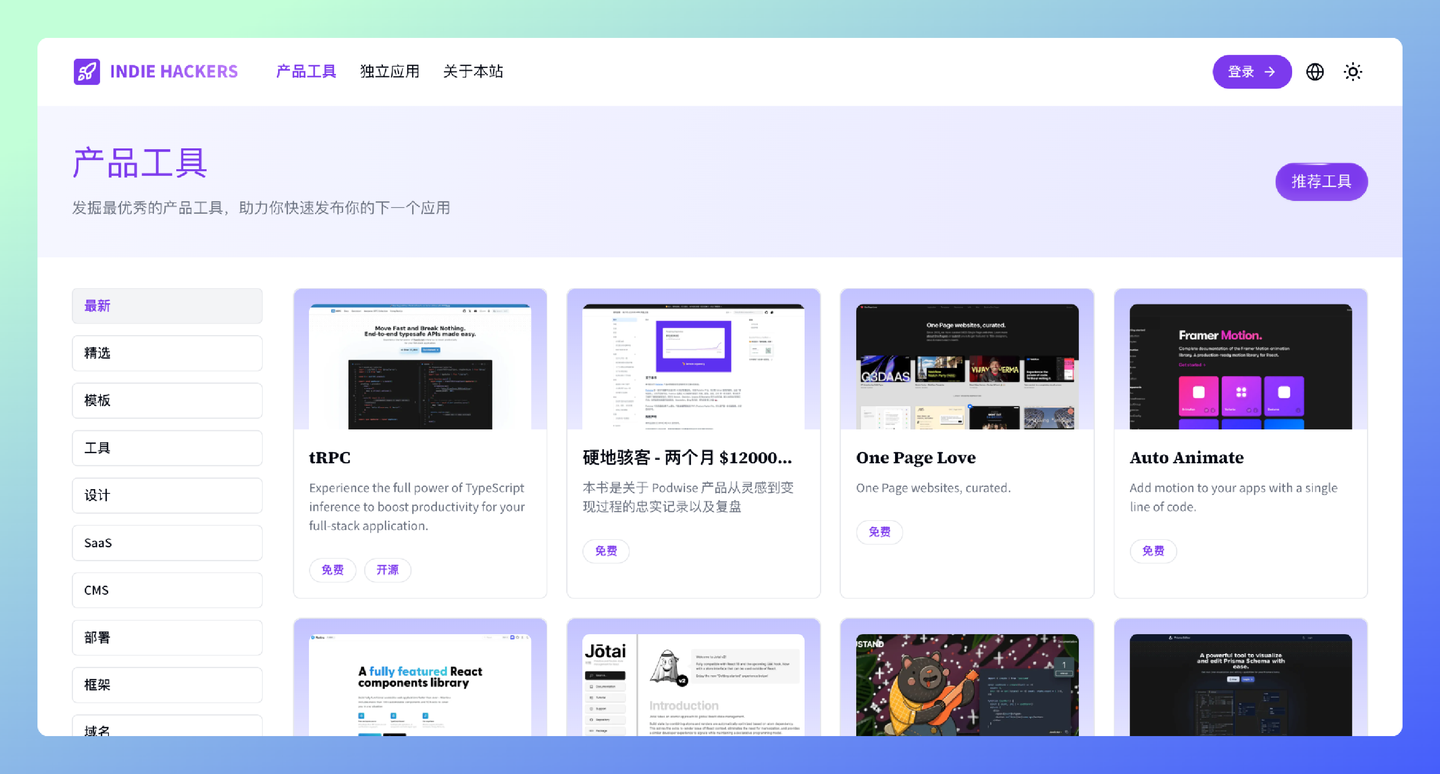Open the React components library thumbnail
Viewport: 1440px width, 774px height.
[x=420, y=685]
